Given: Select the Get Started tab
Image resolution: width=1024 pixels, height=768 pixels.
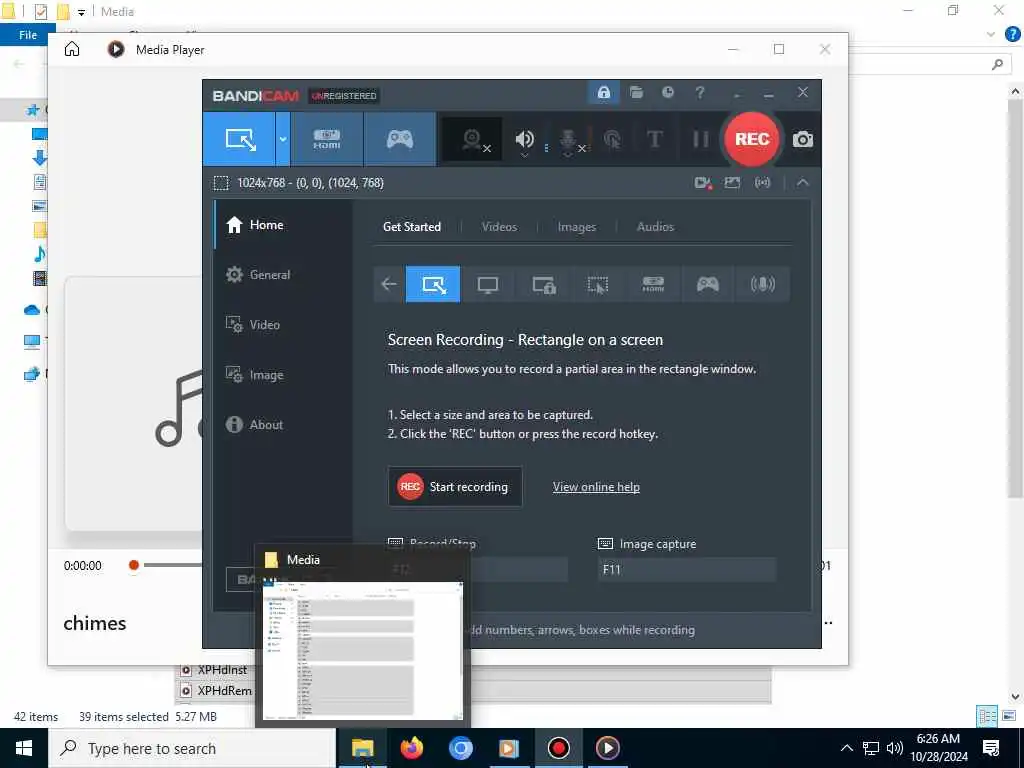Looking at the screenshot, I should [411, 227].
